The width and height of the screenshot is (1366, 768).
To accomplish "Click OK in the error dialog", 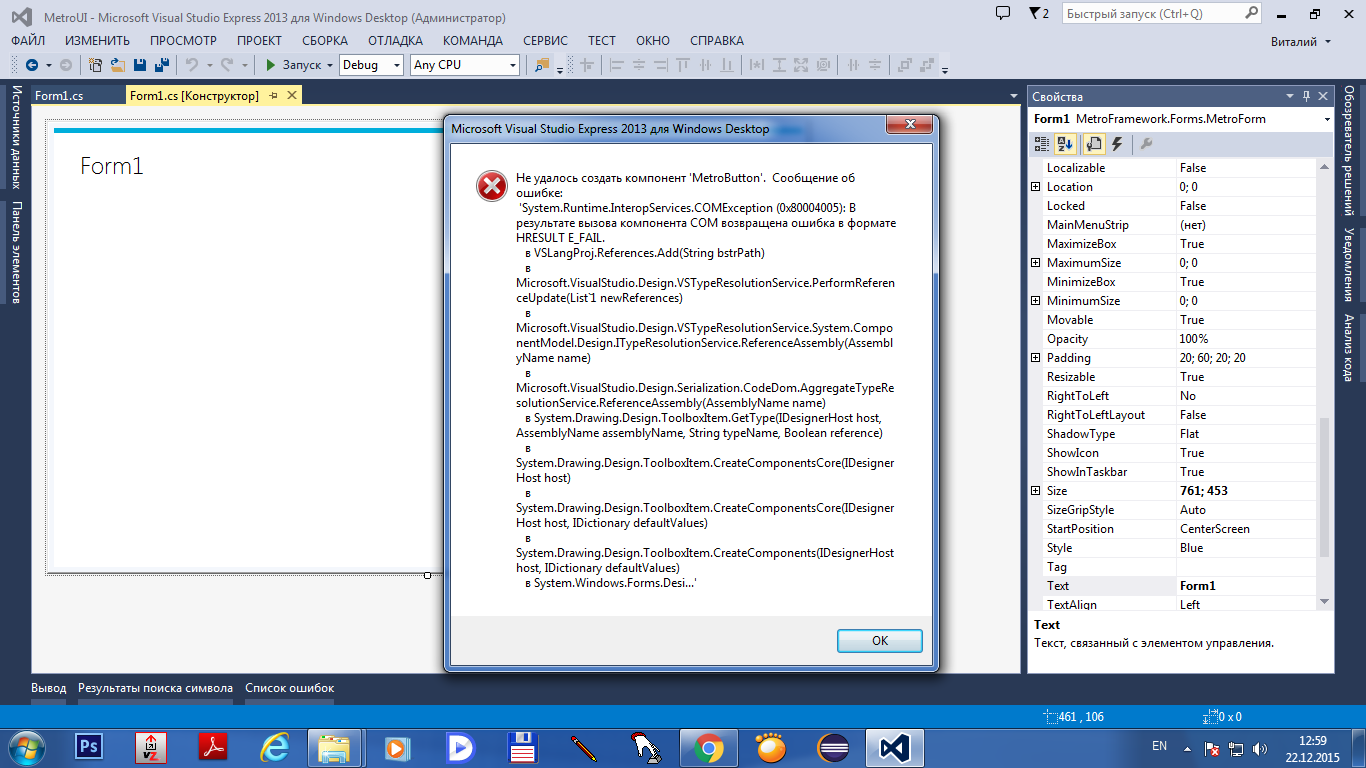I will click(880, 641).
